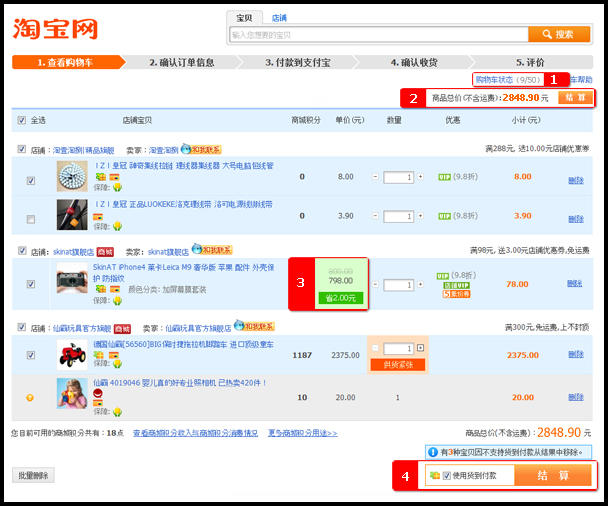Click the orange 搜索 search button
Image resolution: width=608 pixels, height=506 pixels.
pyautogui.click(x=558, y=34)
